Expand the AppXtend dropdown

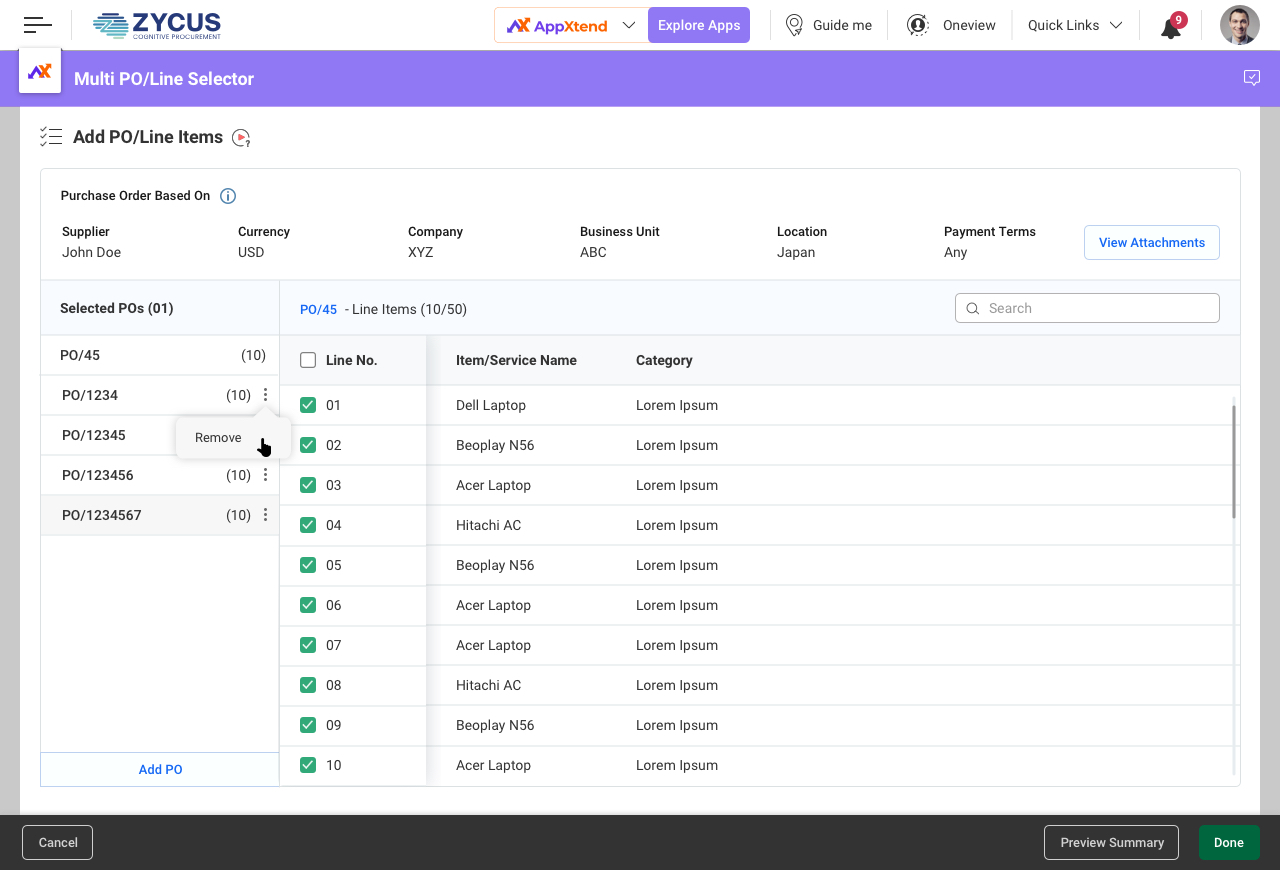[x=629, y=25]
